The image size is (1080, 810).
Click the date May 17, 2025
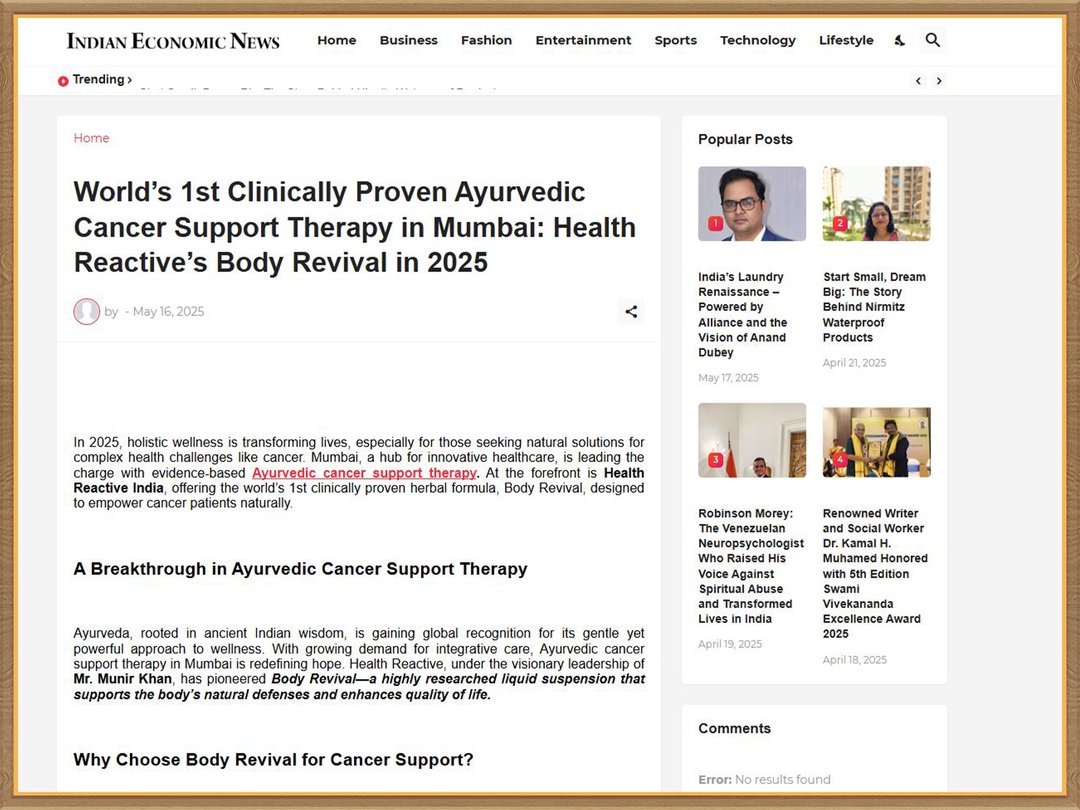click(728, 377)
